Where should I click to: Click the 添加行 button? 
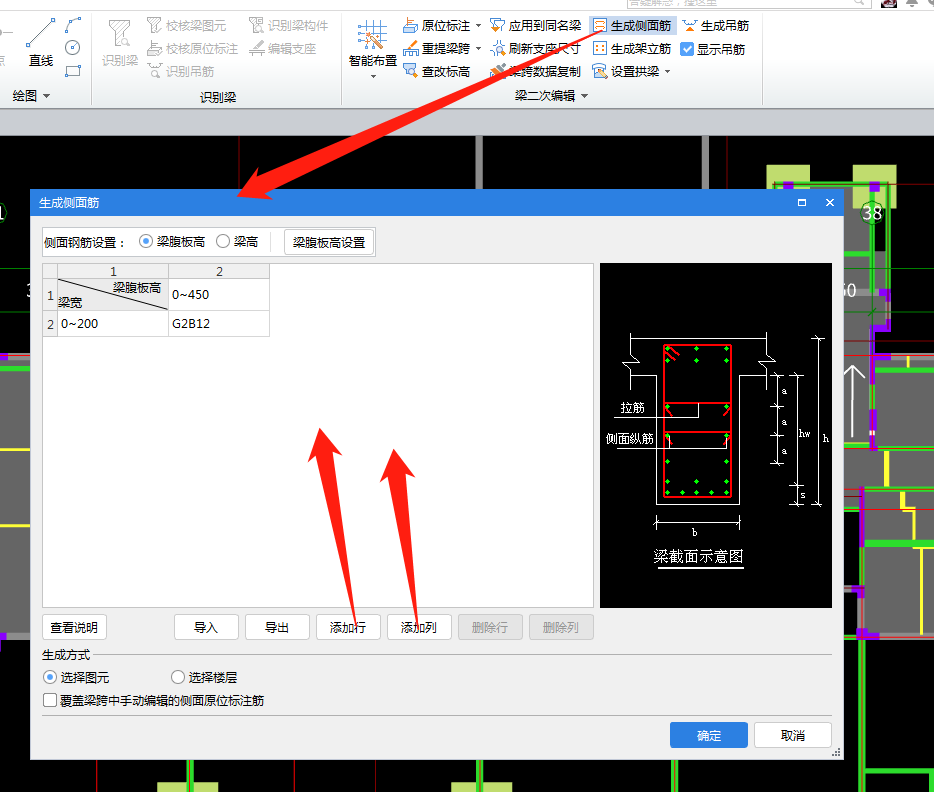[x=348, y=627]
